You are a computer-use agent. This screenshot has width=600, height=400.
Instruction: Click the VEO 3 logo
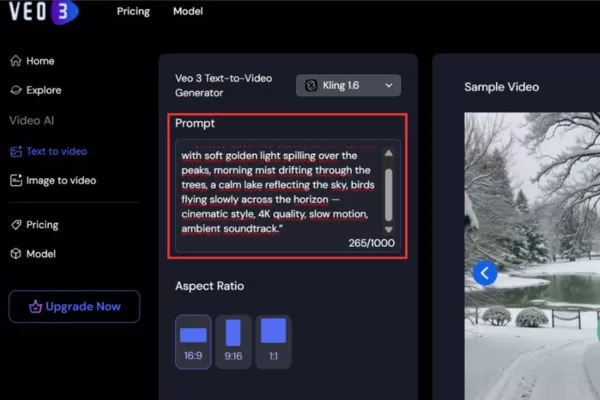[43, 11]
